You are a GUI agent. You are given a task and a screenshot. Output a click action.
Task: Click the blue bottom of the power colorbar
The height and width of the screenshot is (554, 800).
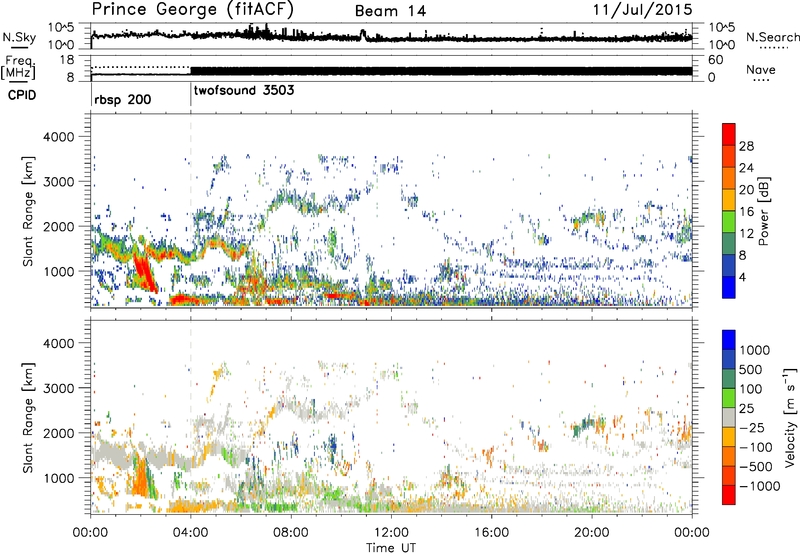click(729, 287)
